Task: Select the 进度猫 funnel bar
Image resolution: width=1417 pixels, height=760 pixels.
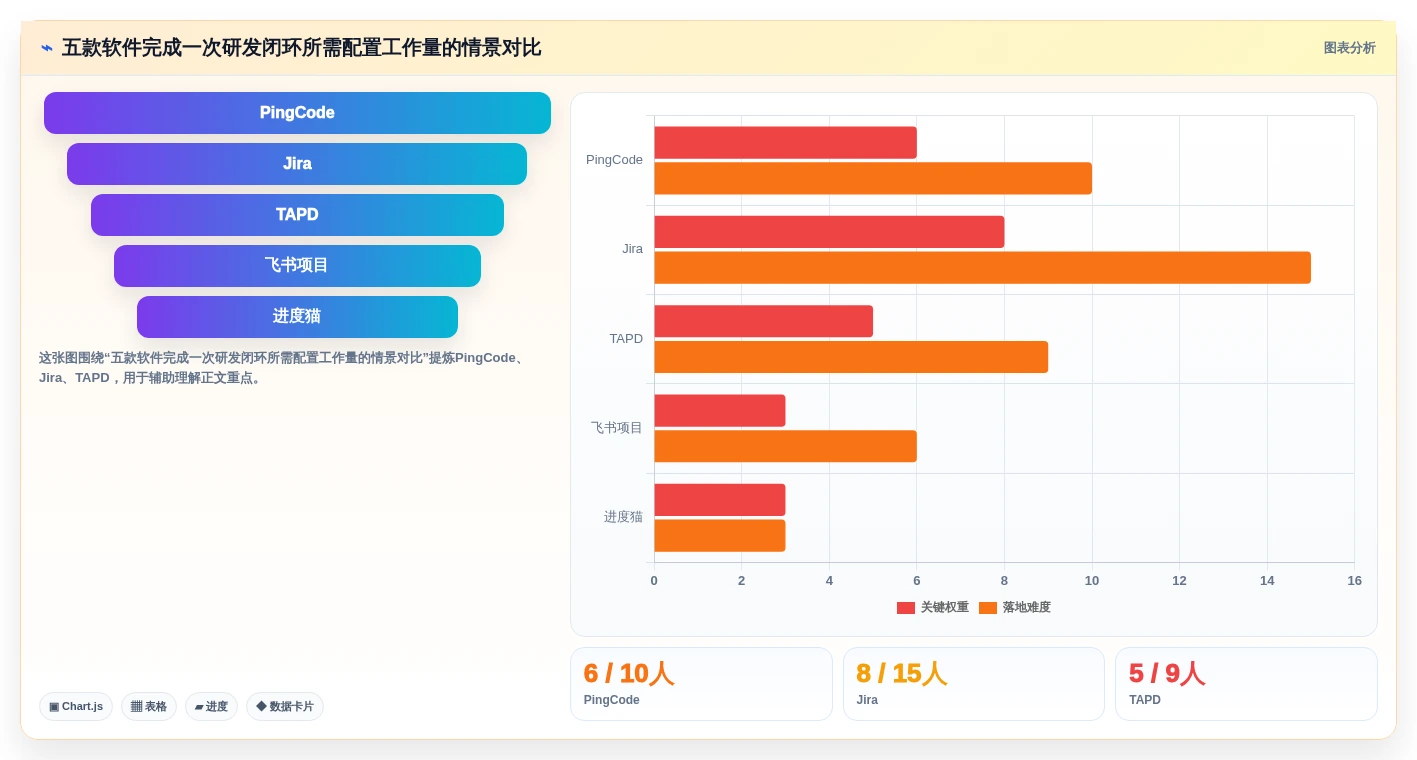Action: pos(297,317)
